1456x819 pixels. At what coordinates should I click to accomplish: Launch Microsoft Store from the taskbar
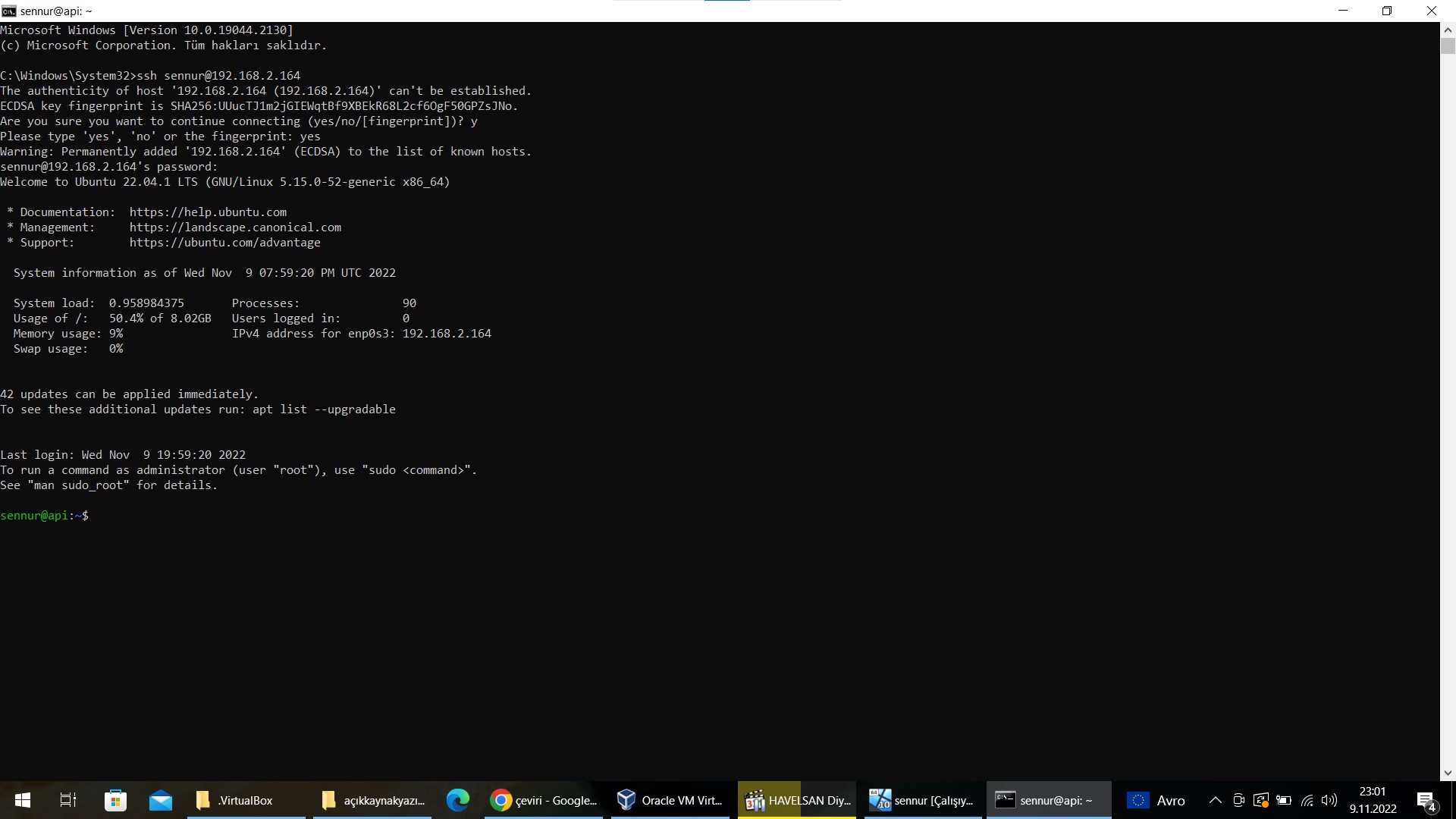tap(115, 800)
